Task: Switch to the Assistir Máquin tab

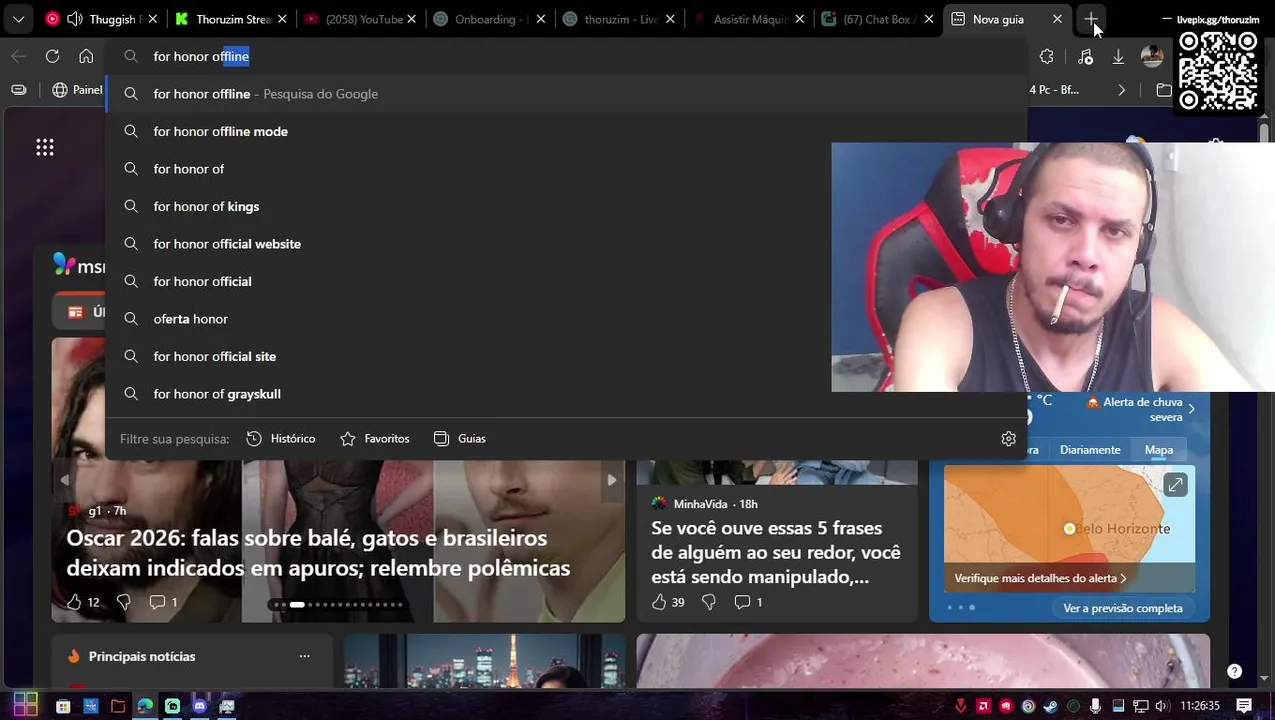Action: pyautogui.click(x=750, y=19)
